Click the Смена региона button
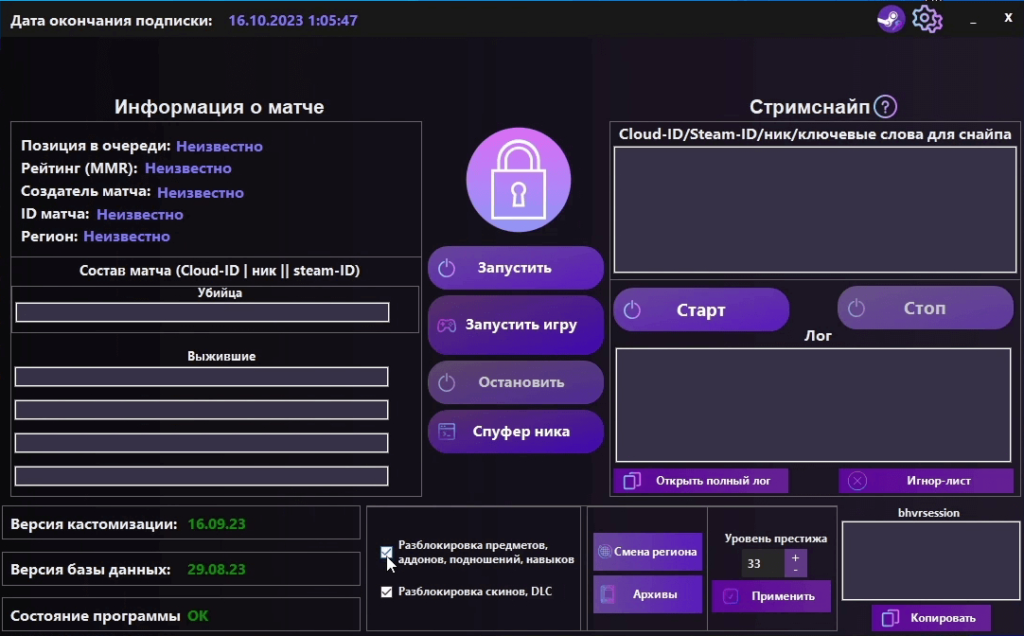Viewport: 1024px width, 636px height. 647,551
